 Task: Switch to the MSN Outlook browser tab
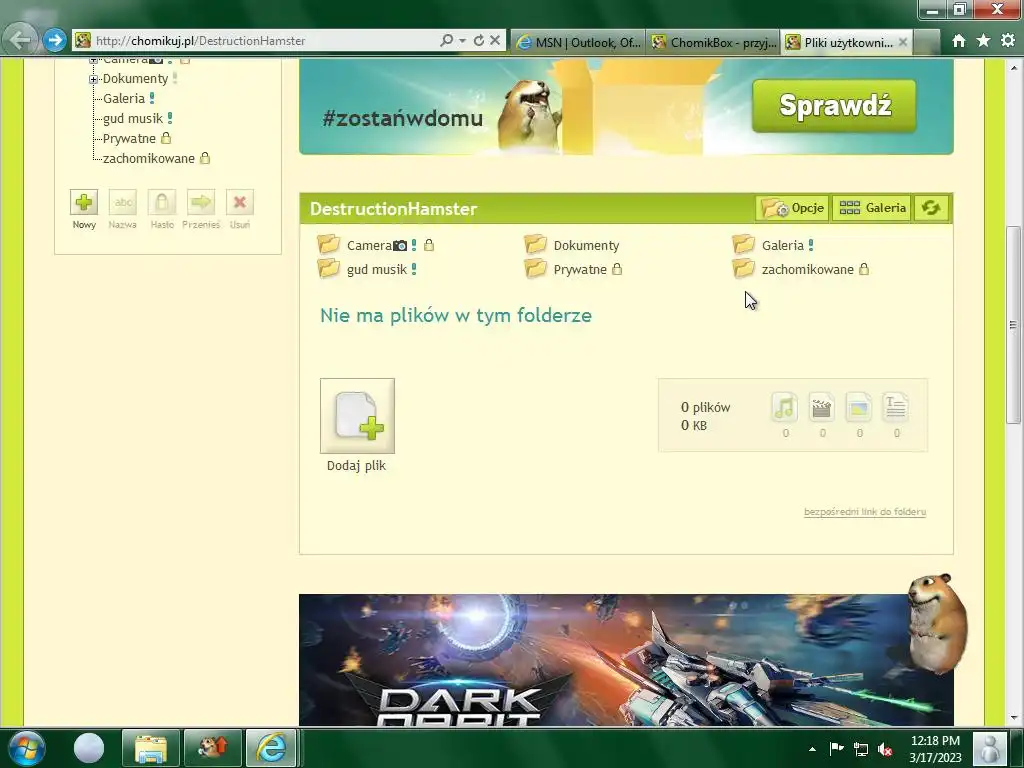[577, 42]
